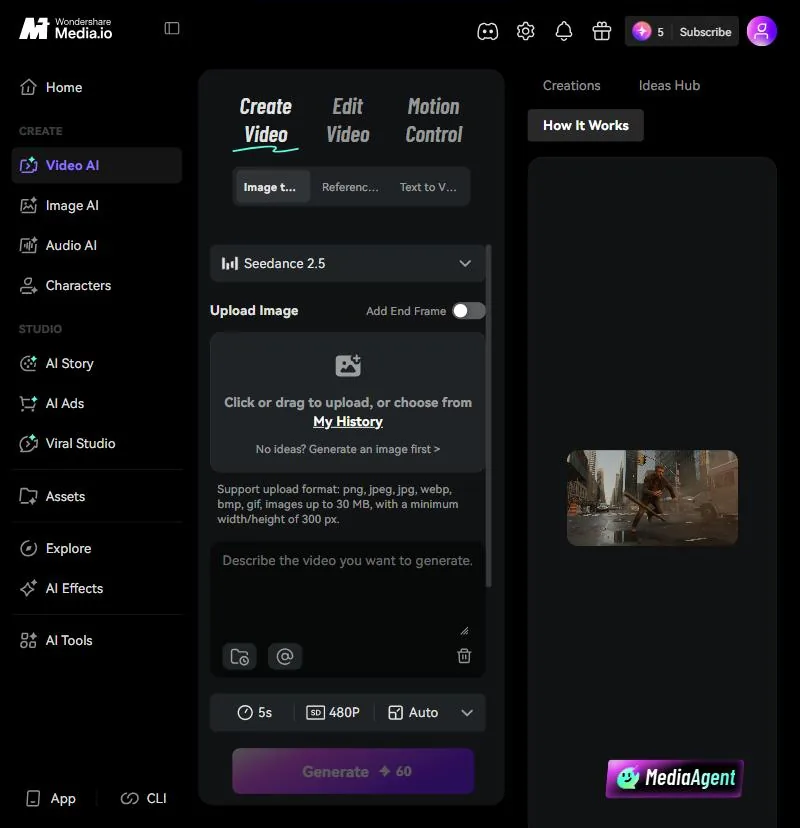The height and width of the screenshot is (828, 800).
Task: Open the My History link
Action: click(x=347, y=421)
